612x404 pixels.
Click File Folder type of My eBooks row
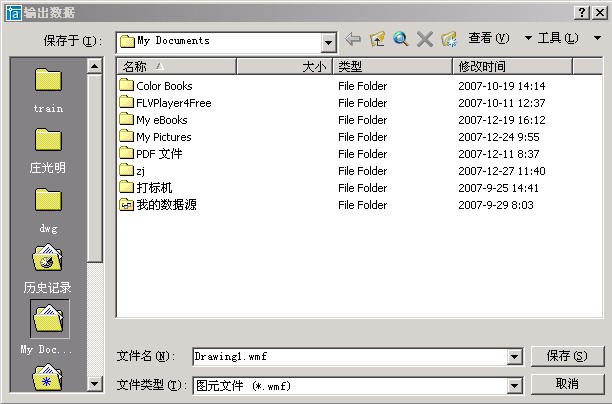click(x=363, y=120)
